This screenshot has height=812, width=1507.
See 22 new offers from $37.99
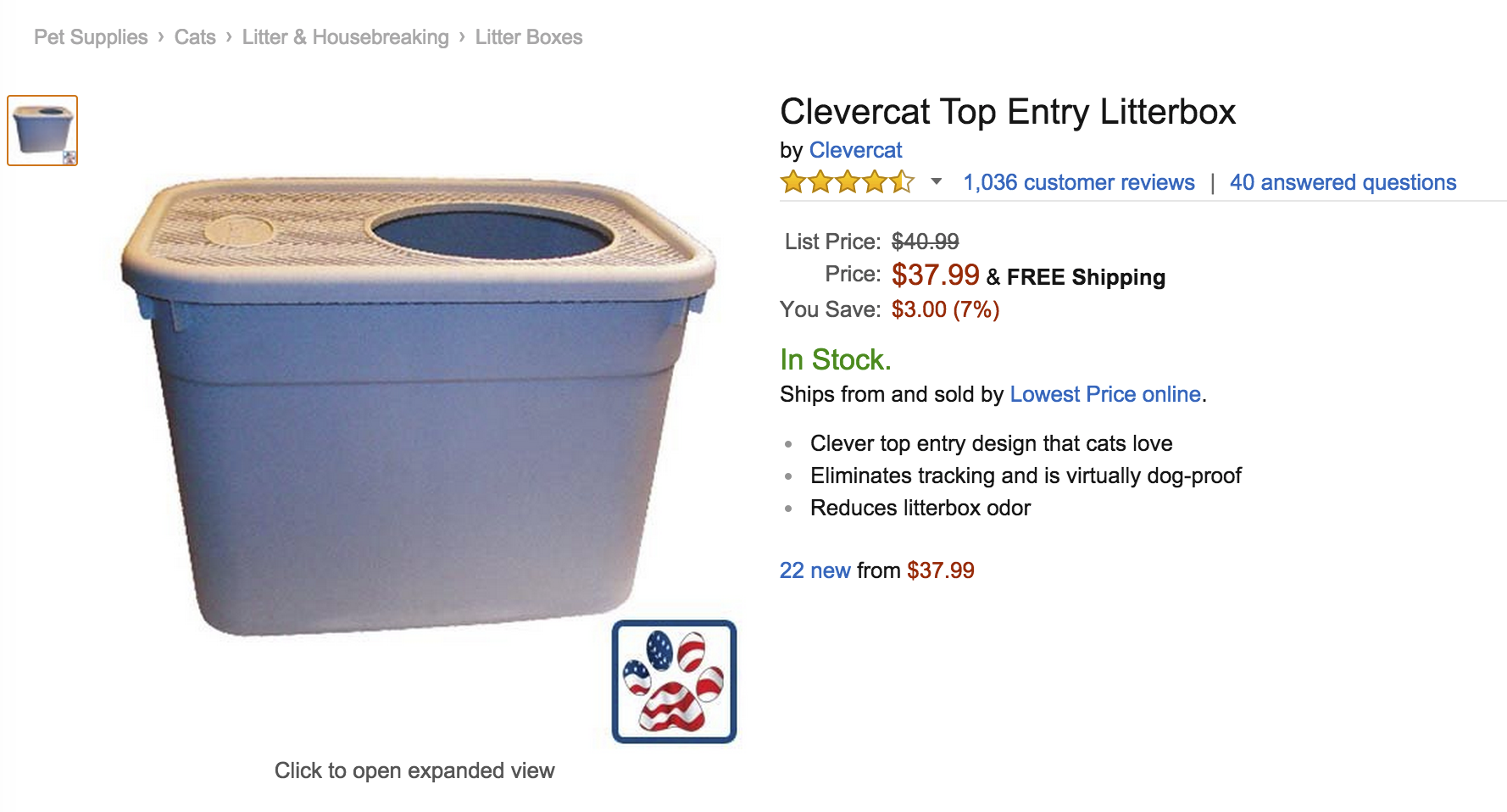pyautogui.click(x=815, y=570)
